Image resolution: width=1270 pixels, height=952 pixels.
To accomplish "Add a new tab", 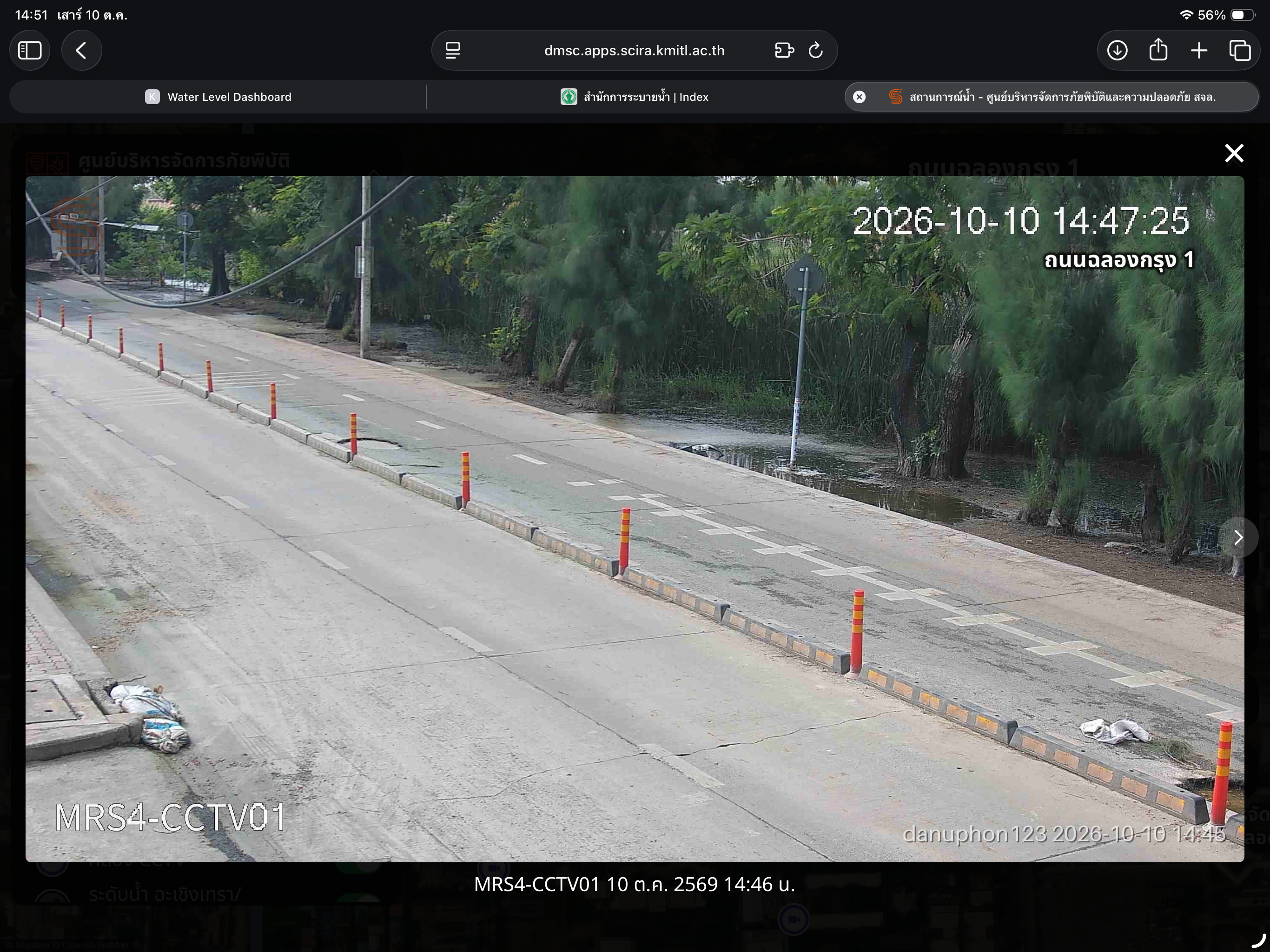I will [x=1199, y=51].
